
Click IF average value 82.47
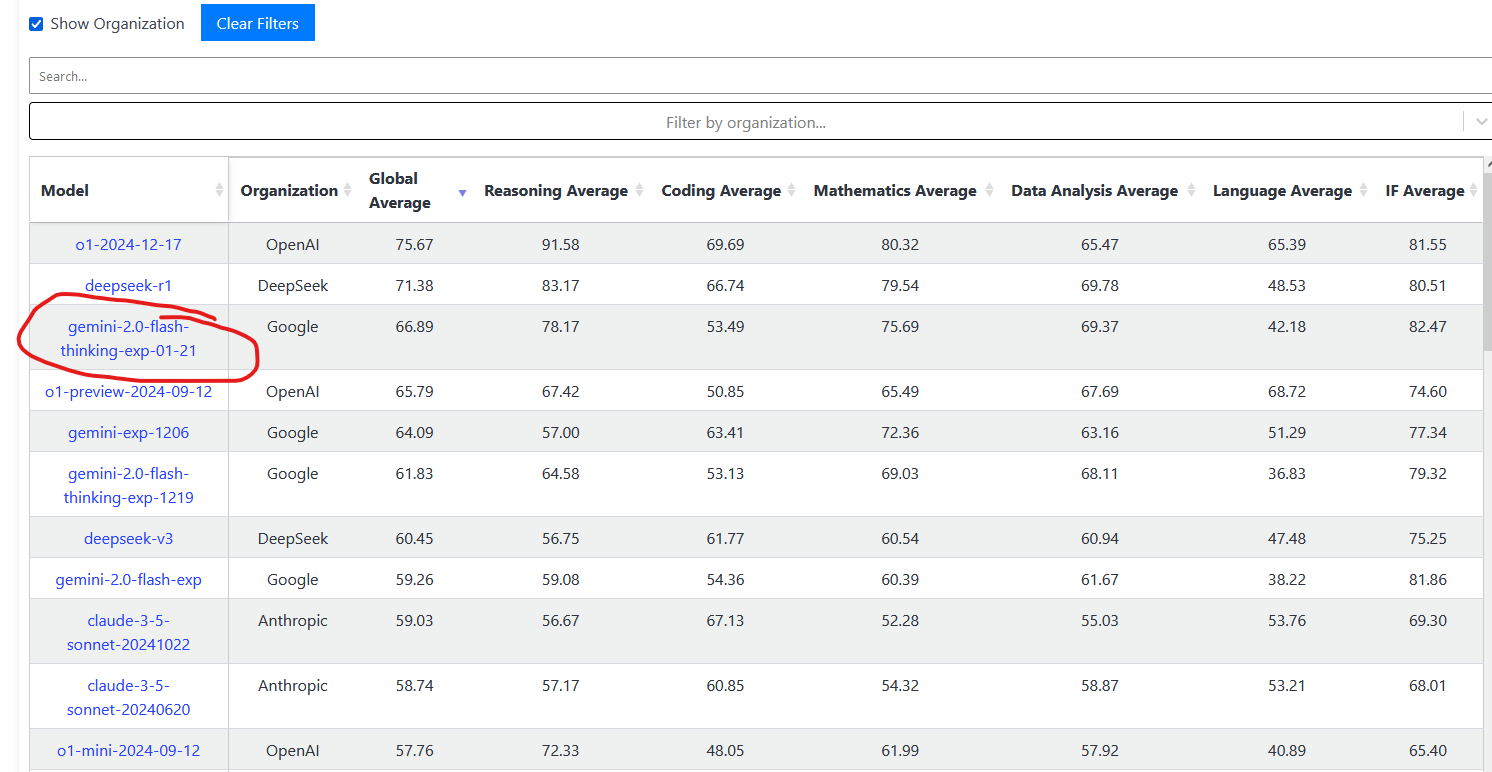pyautogui.click(x=1428, y=326)
